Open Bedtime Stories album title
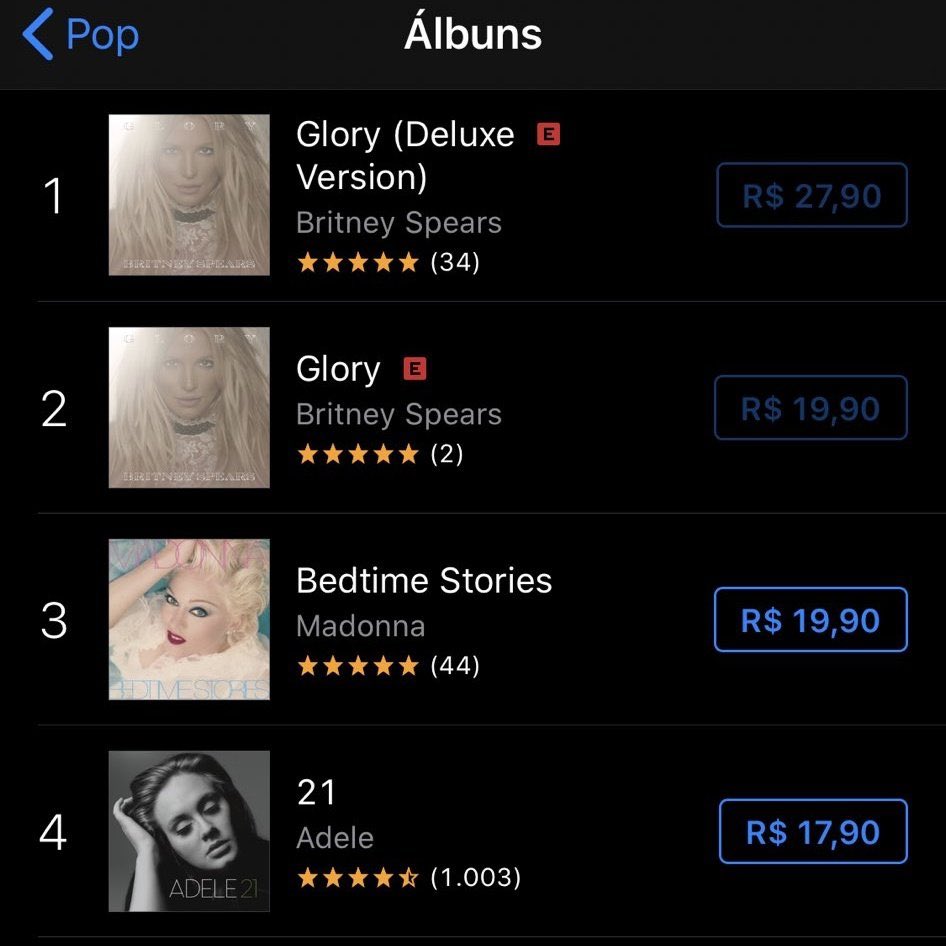 pos(424,581)
